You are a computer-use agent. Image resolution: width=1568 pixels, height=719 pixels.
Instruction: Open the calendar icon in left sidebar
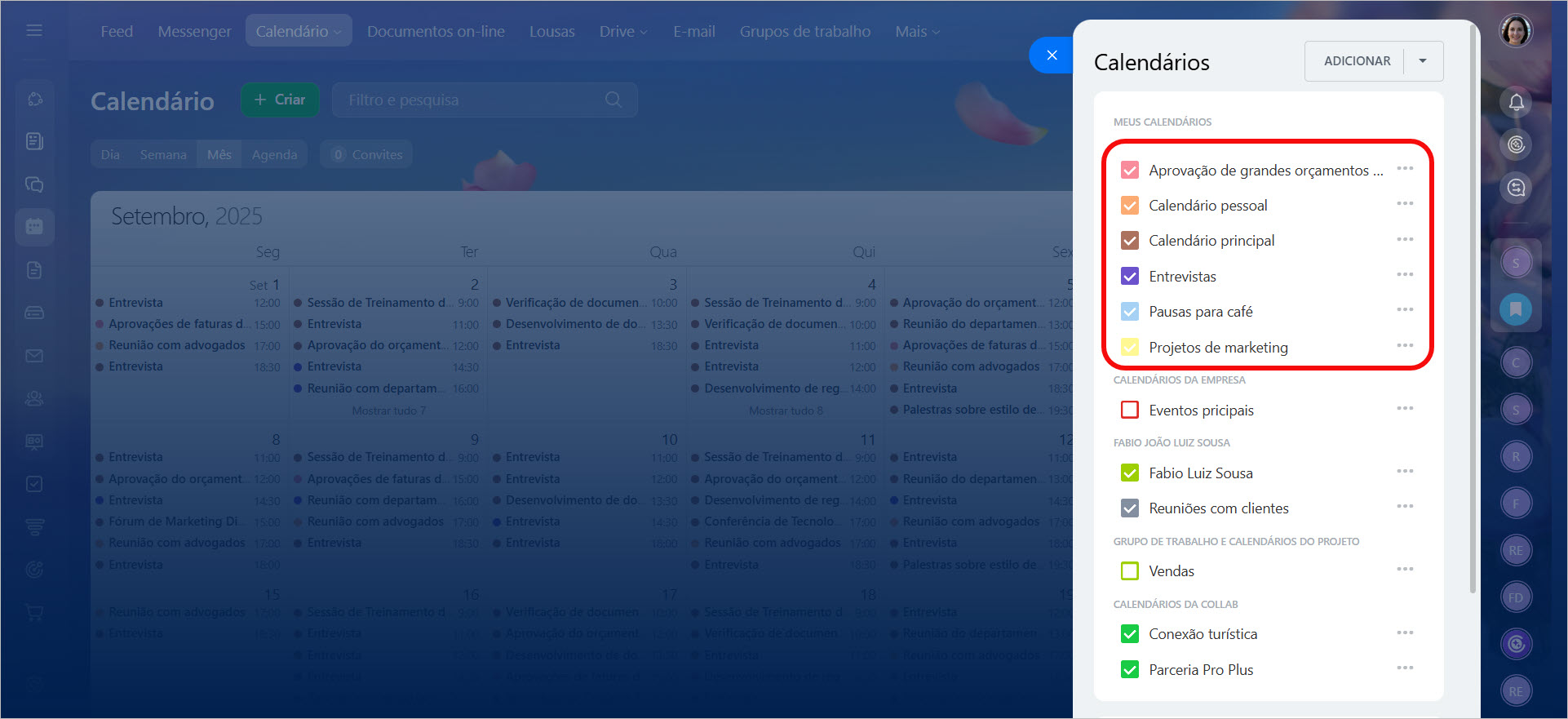pyautogui.click(x=34, y=227)
